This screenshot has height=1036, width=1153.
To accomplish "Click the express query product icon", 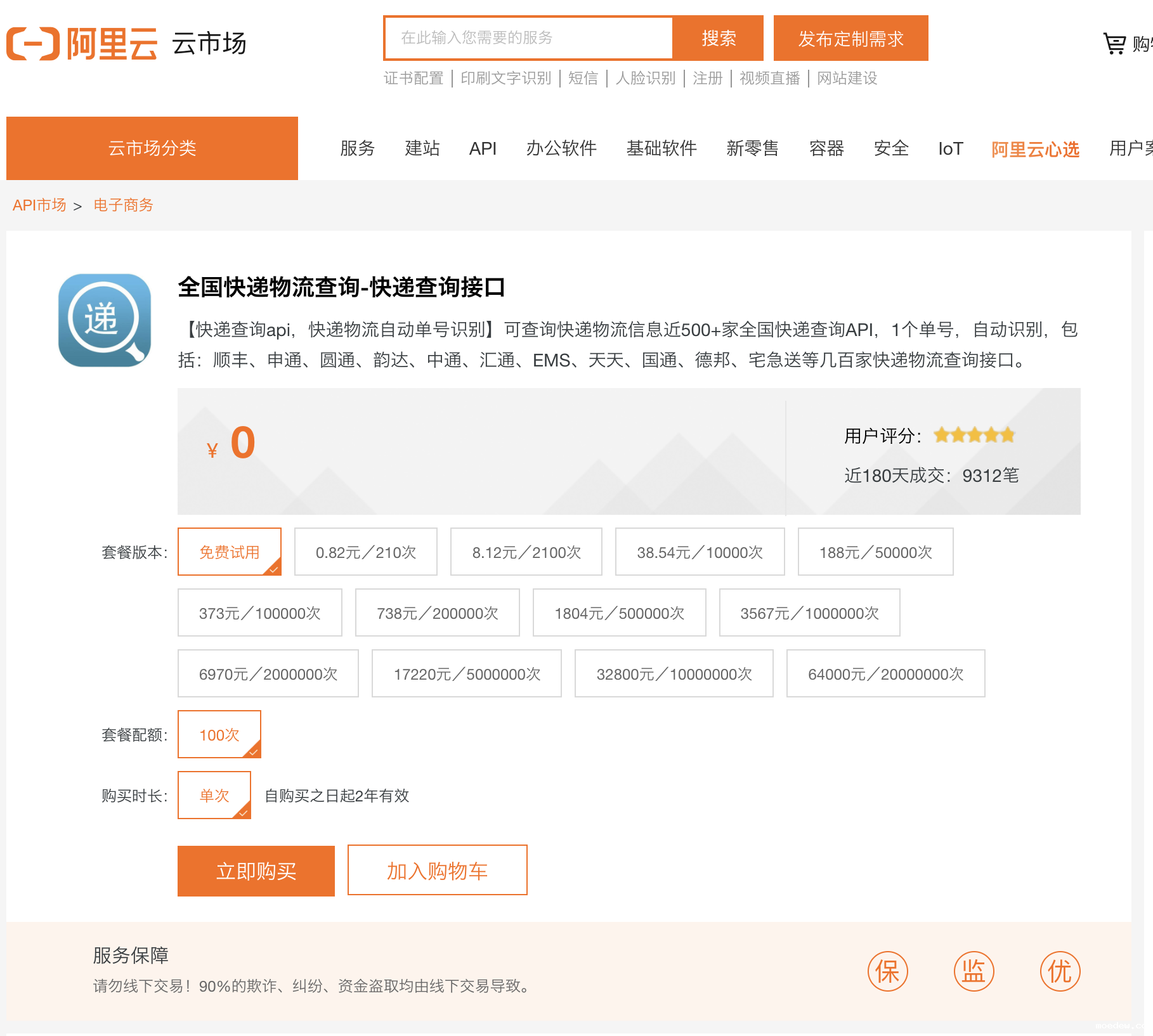I will coord(105,320).
